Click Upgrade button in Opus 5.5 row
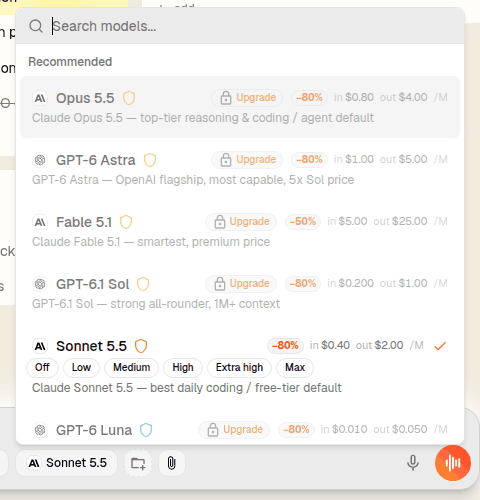 click(247, 98)
